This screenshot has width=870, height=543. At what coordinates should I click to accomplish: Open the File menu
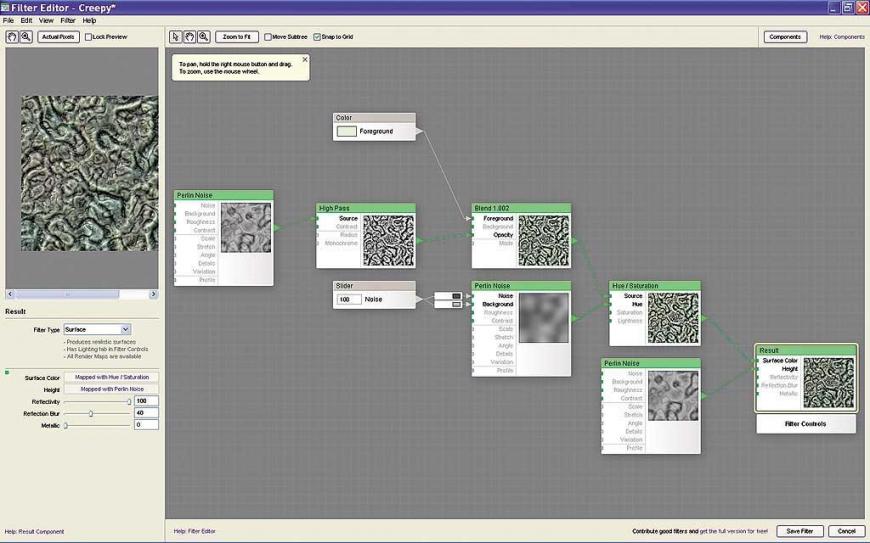[x=8, y=21]
